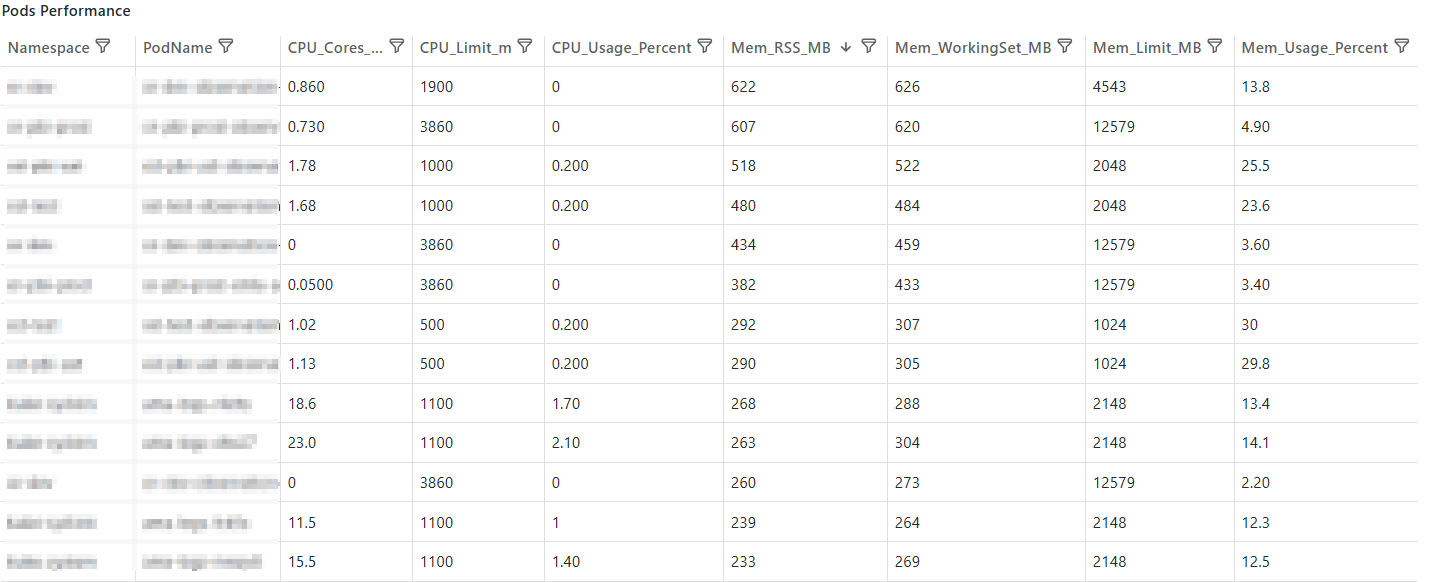
Task: Select the Mem_Usage_Percent cell 14.1
Action: [x=1255, y=443]
